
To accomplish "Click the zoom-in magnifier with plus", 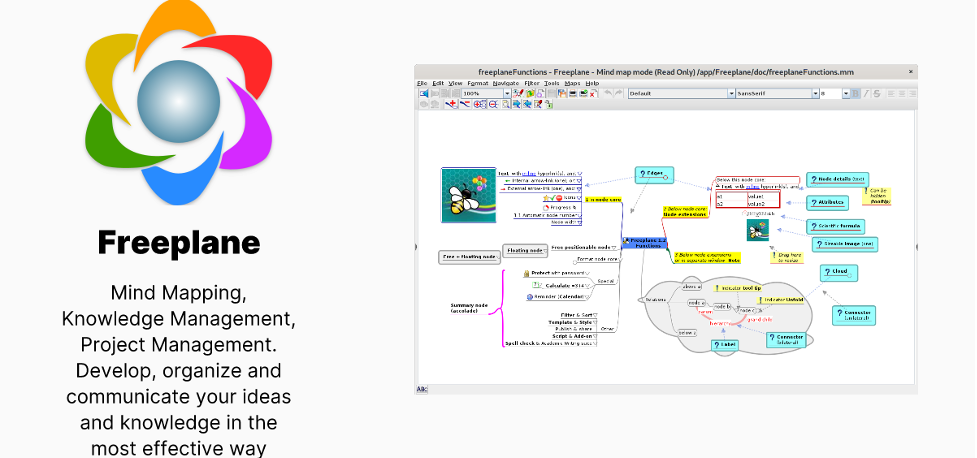I will 480,104.
